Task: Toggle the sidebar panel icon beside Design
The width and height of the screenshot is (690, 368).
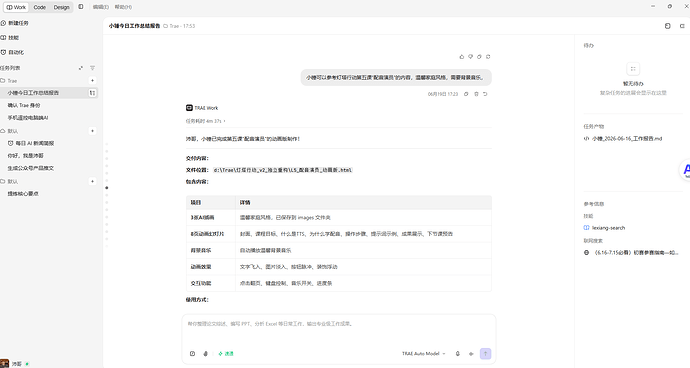Action: [x=81, y=7]
